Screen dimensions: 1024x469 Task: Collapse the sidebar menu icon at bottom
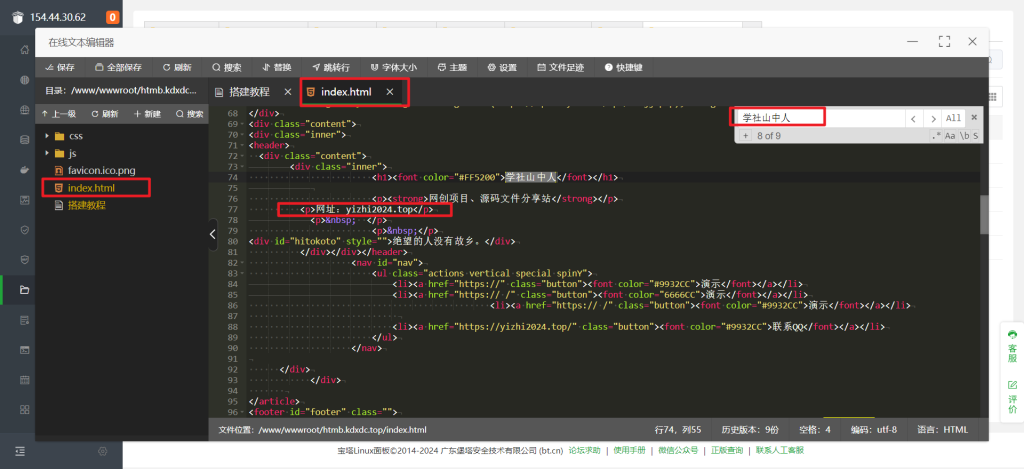[20, 451]
